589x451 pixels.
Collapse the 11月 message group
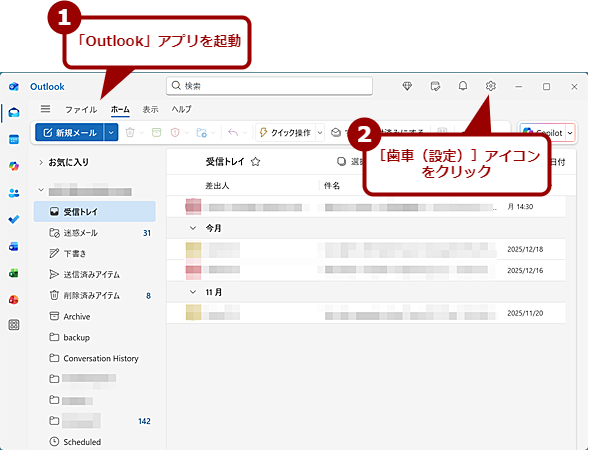point(193,292)
